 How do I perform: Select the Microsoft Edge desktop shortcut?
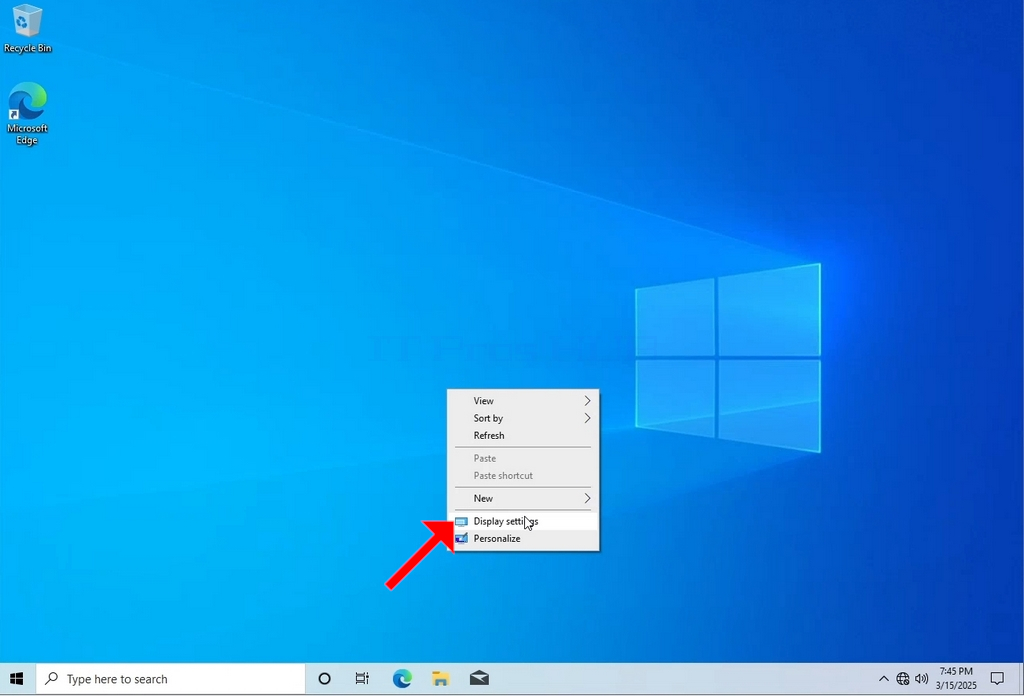coord(27,114)
